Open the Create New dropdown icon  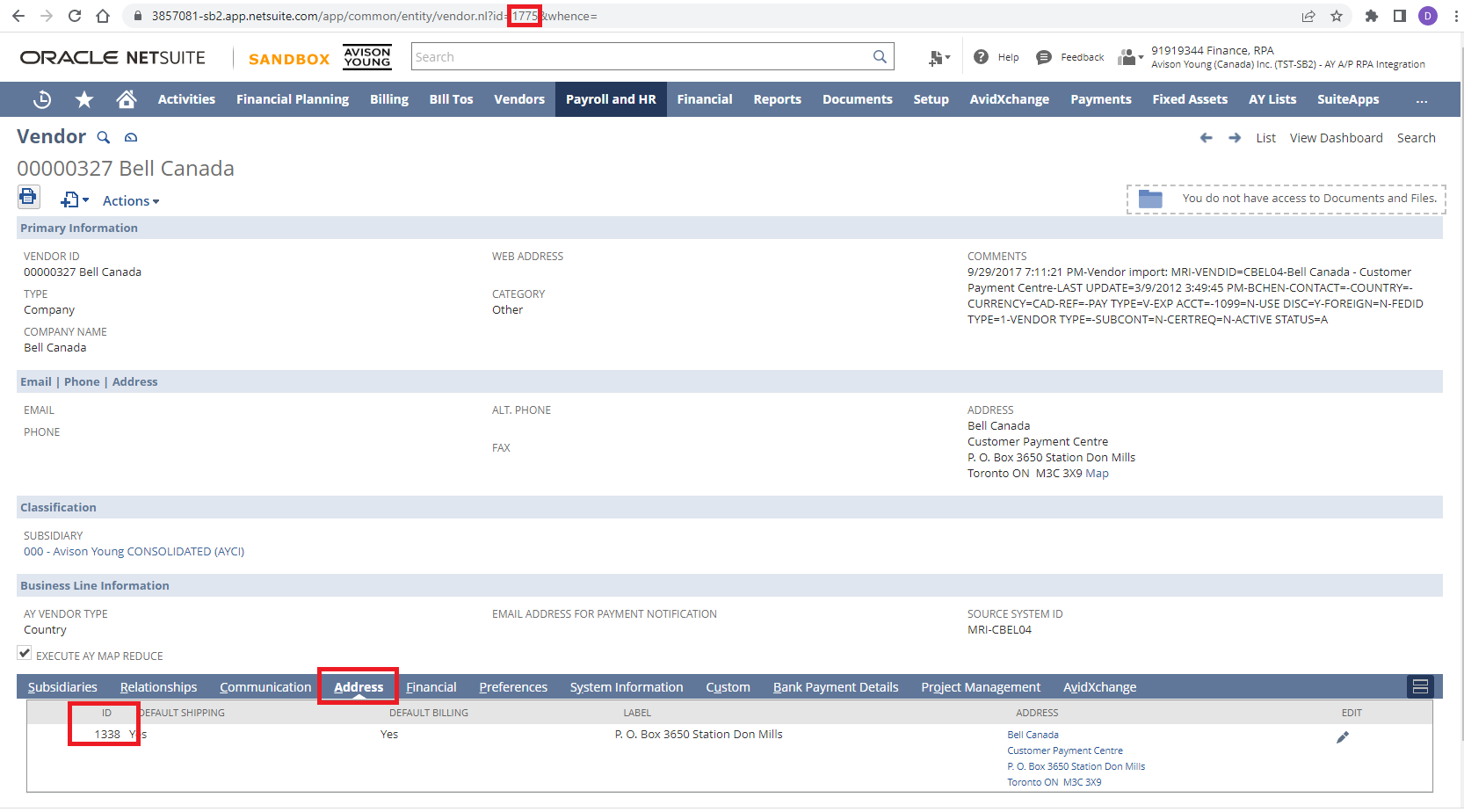tap(75, 200)
